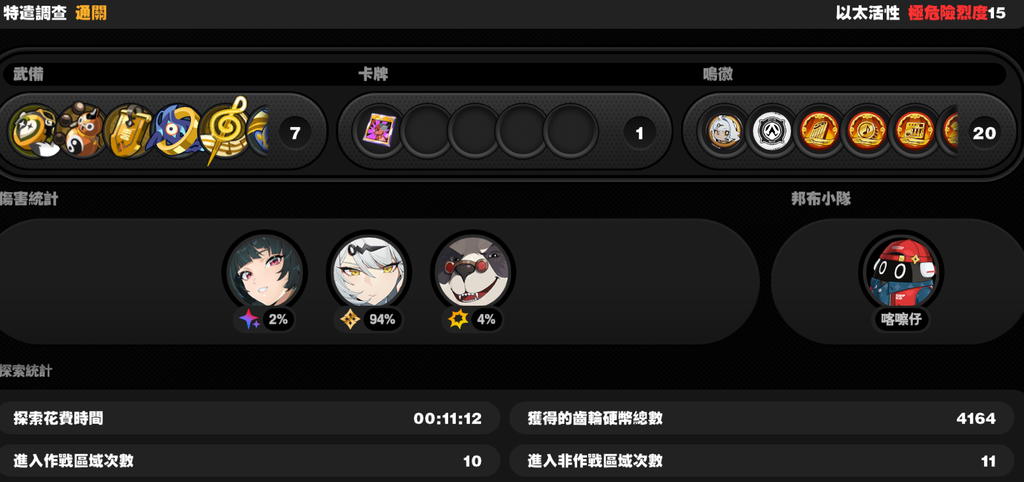
Task: Click the 探索花費時間 stat row
Action: tap(249, 419)
